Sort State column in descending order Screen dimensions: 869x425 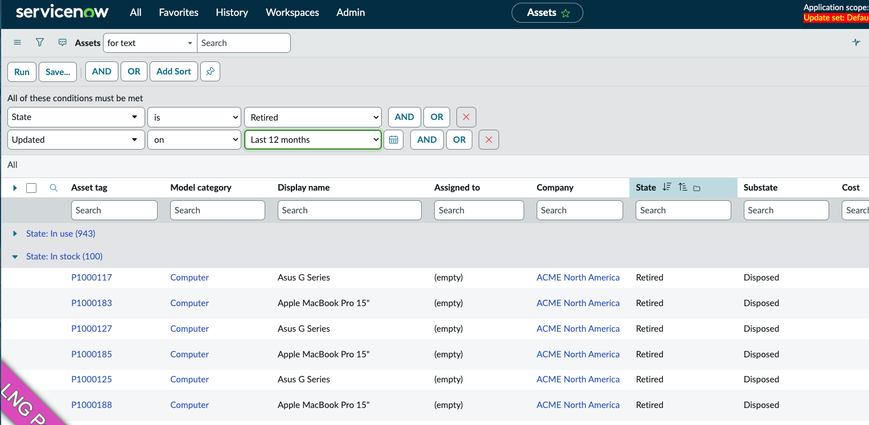tap(667, 188)
